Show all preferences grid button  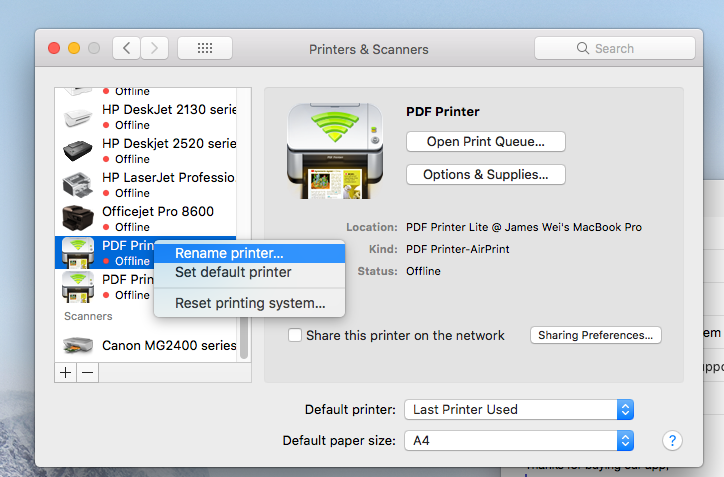click(x=205, y=48)
